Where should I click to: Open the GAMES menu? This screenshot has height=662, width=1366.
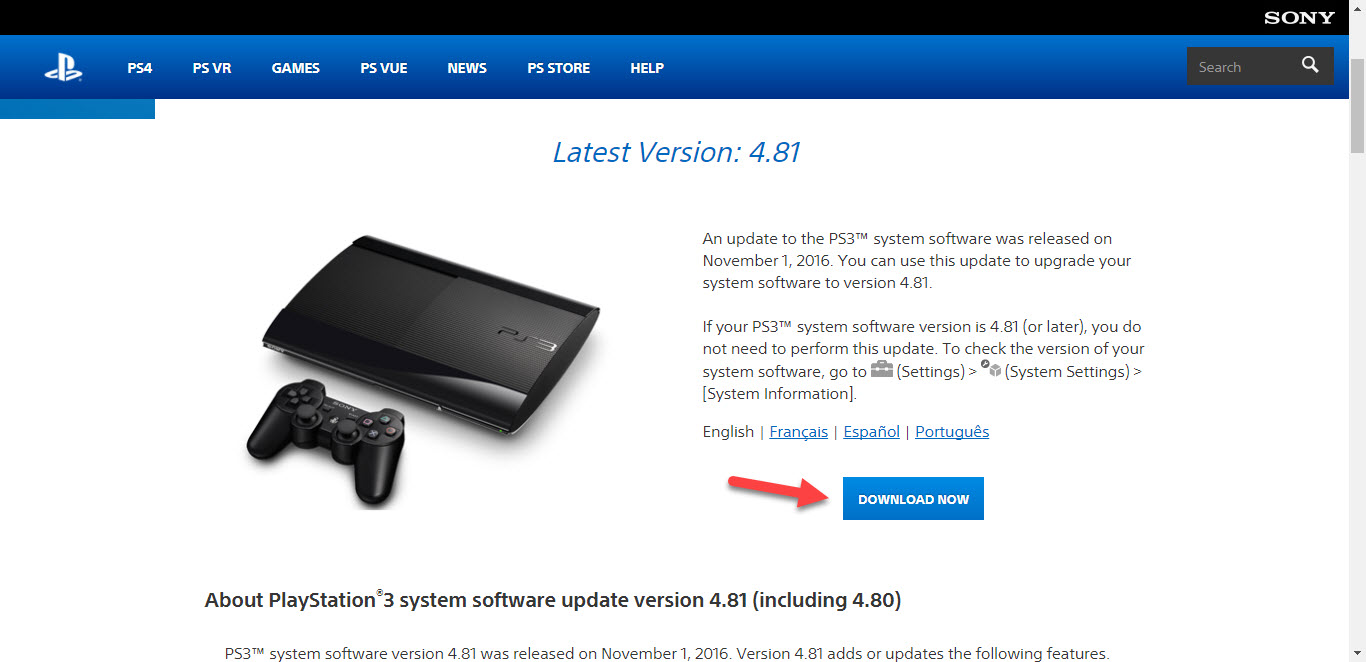click(x=296, y=68)
